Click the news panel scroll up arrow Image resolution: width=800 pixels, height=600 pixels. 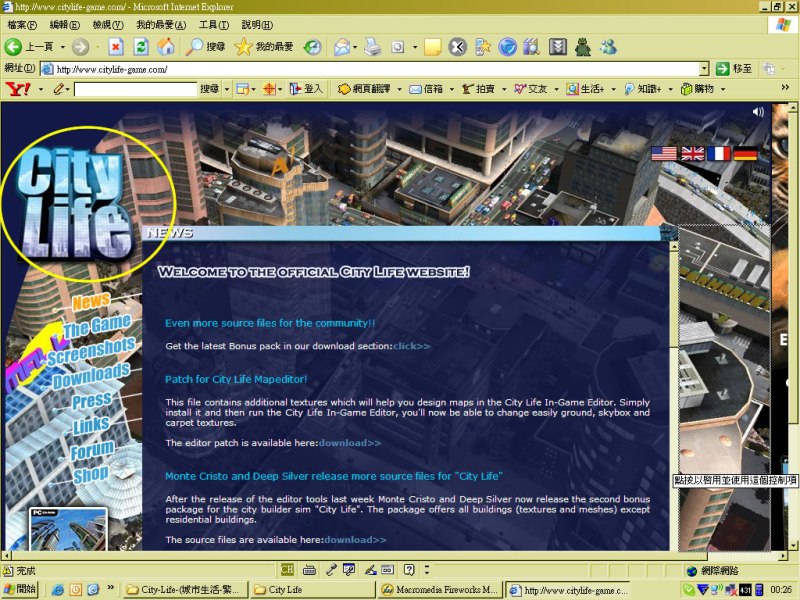click(x=674, y=247)
